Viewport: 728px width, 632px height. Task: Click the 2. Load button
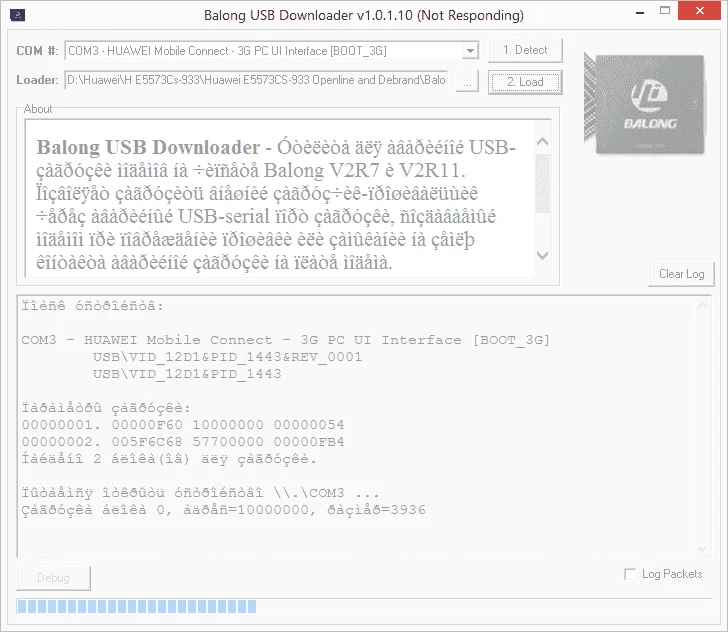click(525, 82)
